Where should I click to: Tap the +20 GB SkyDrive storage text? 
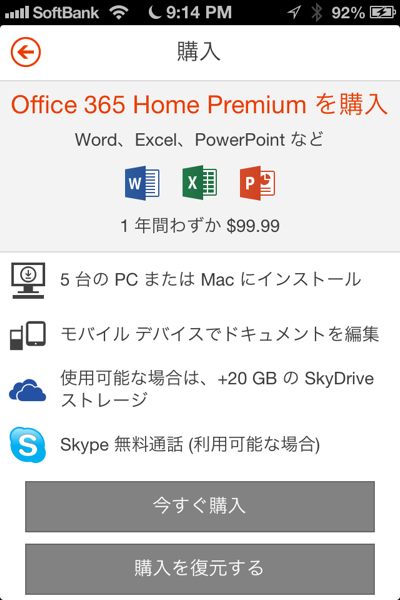pyautogui.click(x=217, y=389)
